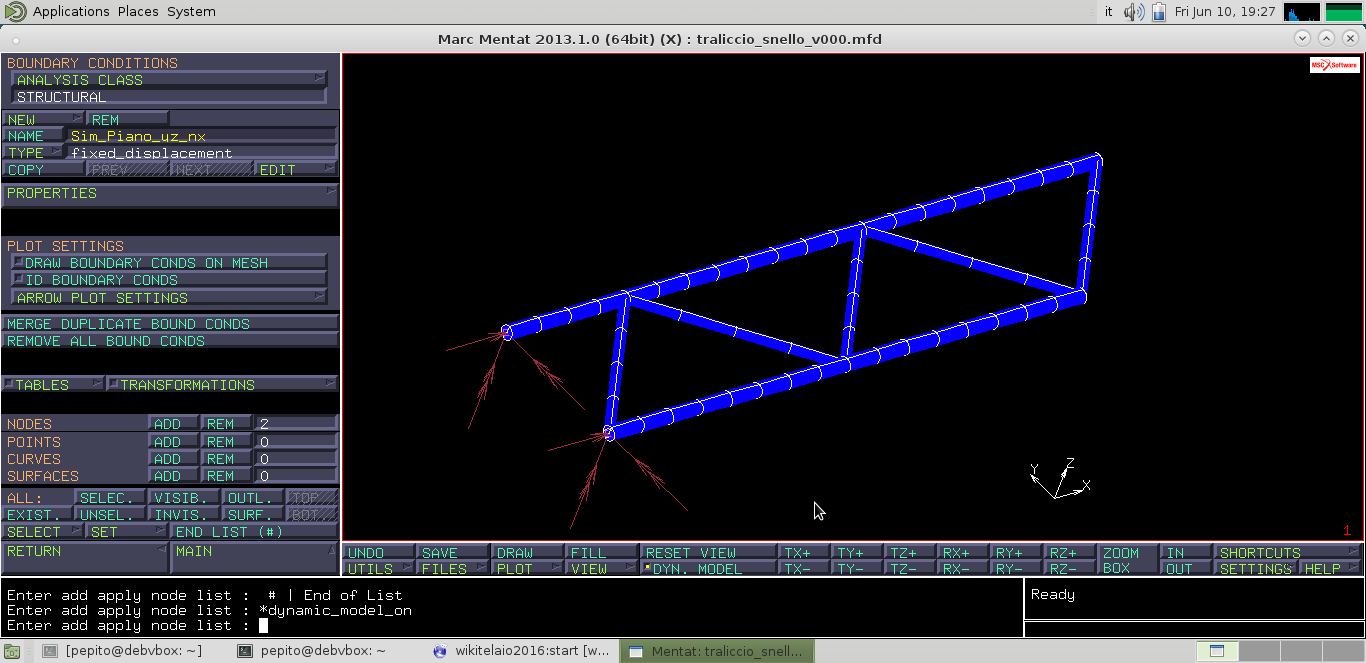
Task: Click the TX+ translate view button
Action: 805,552
